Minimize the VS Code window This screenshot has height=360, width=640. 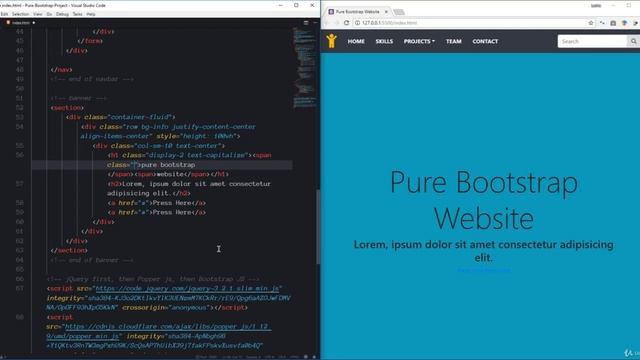pos(281,5)
